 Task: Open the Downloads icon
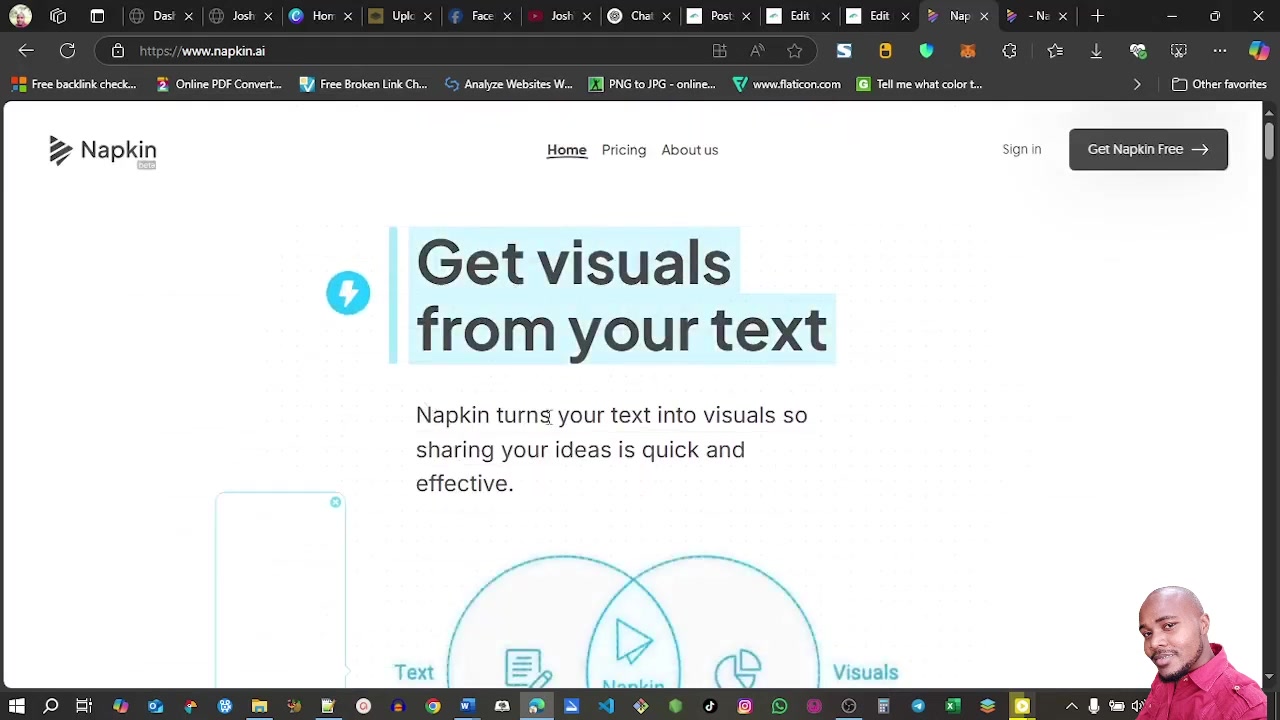tap(1096, 51)
